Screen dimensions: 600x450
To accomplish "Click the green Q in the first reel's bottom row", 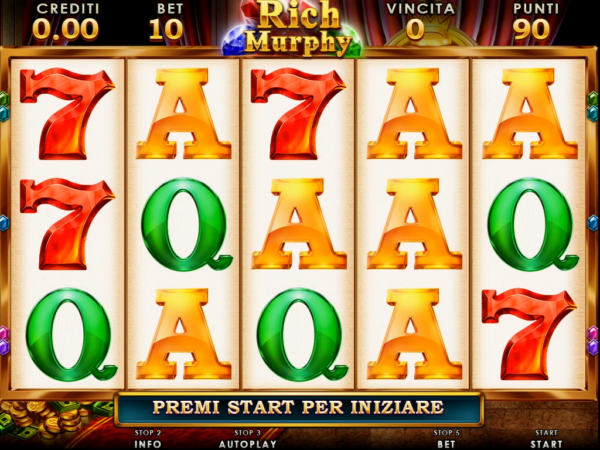I will click(x=71, y=335).
